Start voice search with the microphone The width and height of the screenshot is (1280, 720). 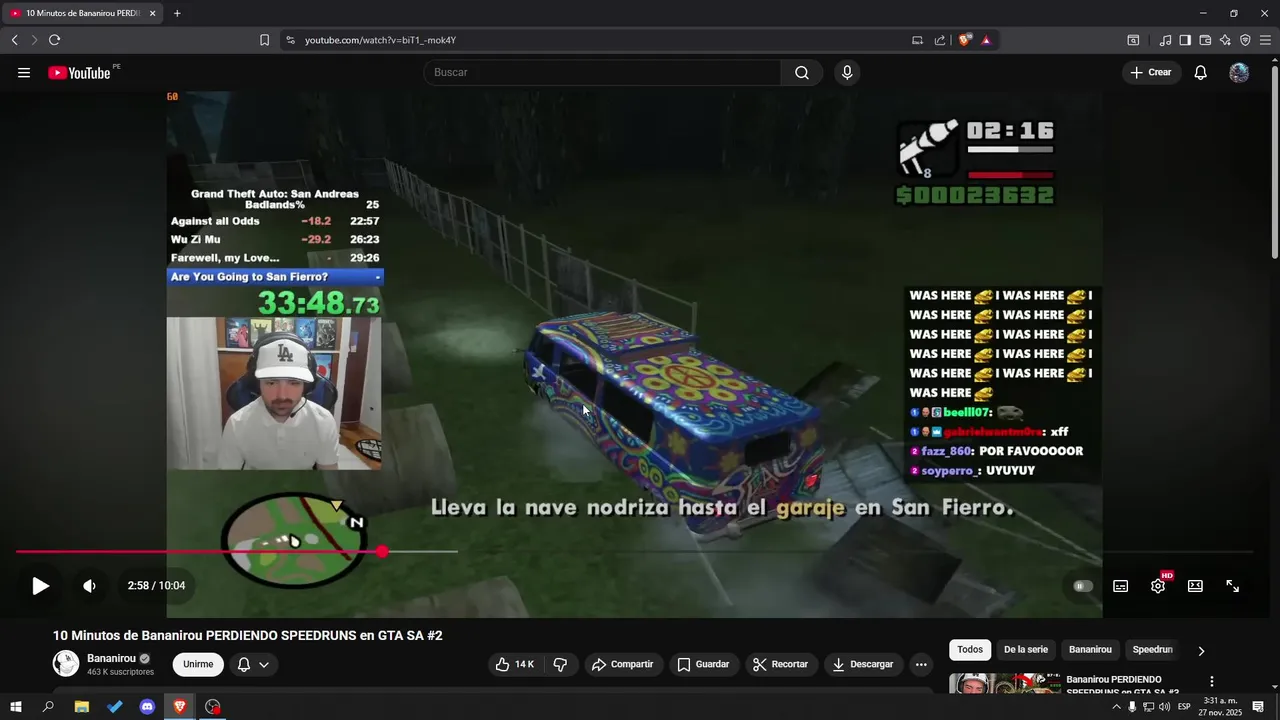[847, 73]
